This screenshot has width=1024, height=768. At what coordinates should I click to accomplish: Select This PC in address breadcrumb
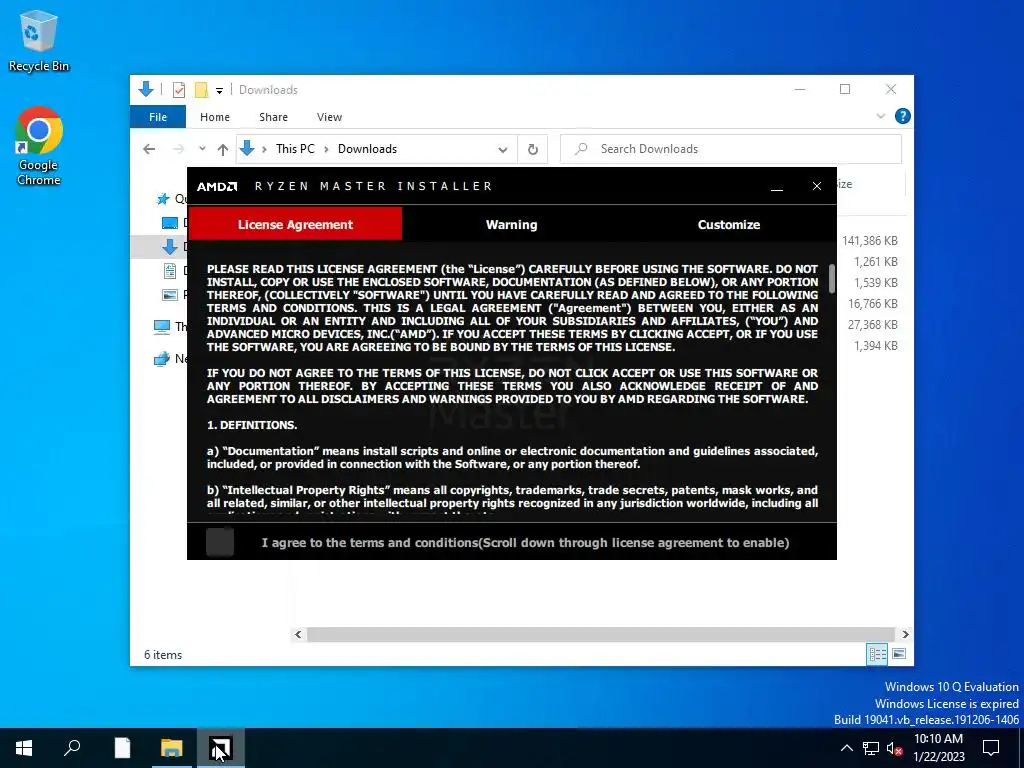pyautogui.click(x=295, y=149)
